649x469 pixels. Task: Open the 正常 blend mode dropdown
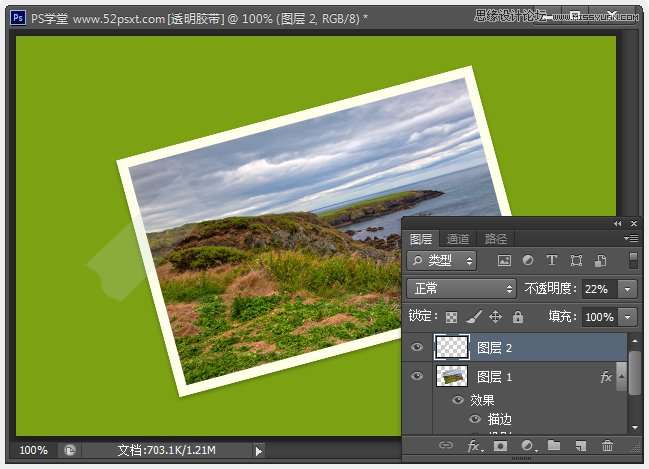[461, 289]
